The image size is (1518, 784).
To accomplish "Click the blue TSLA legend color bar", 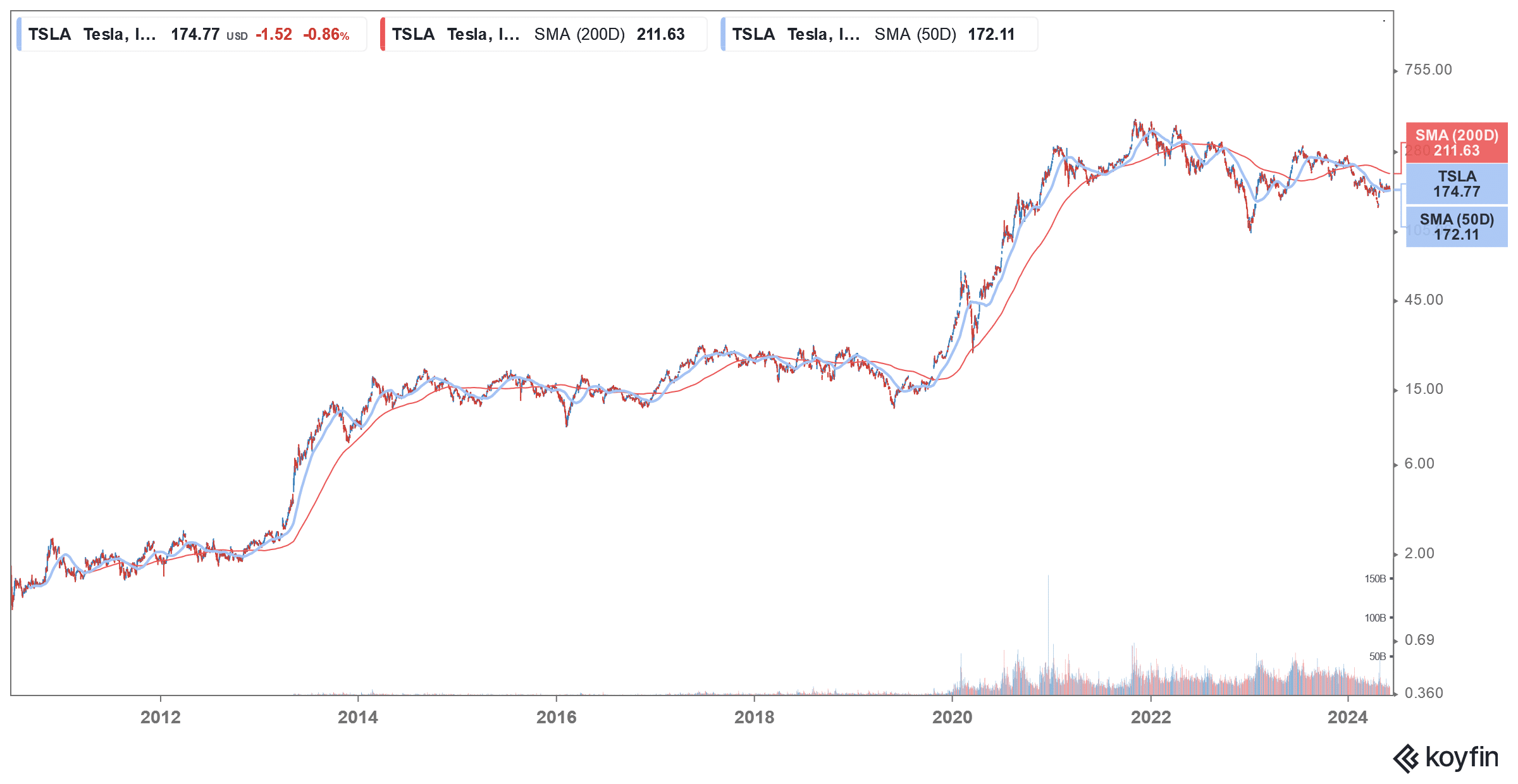I will point(19,34).
